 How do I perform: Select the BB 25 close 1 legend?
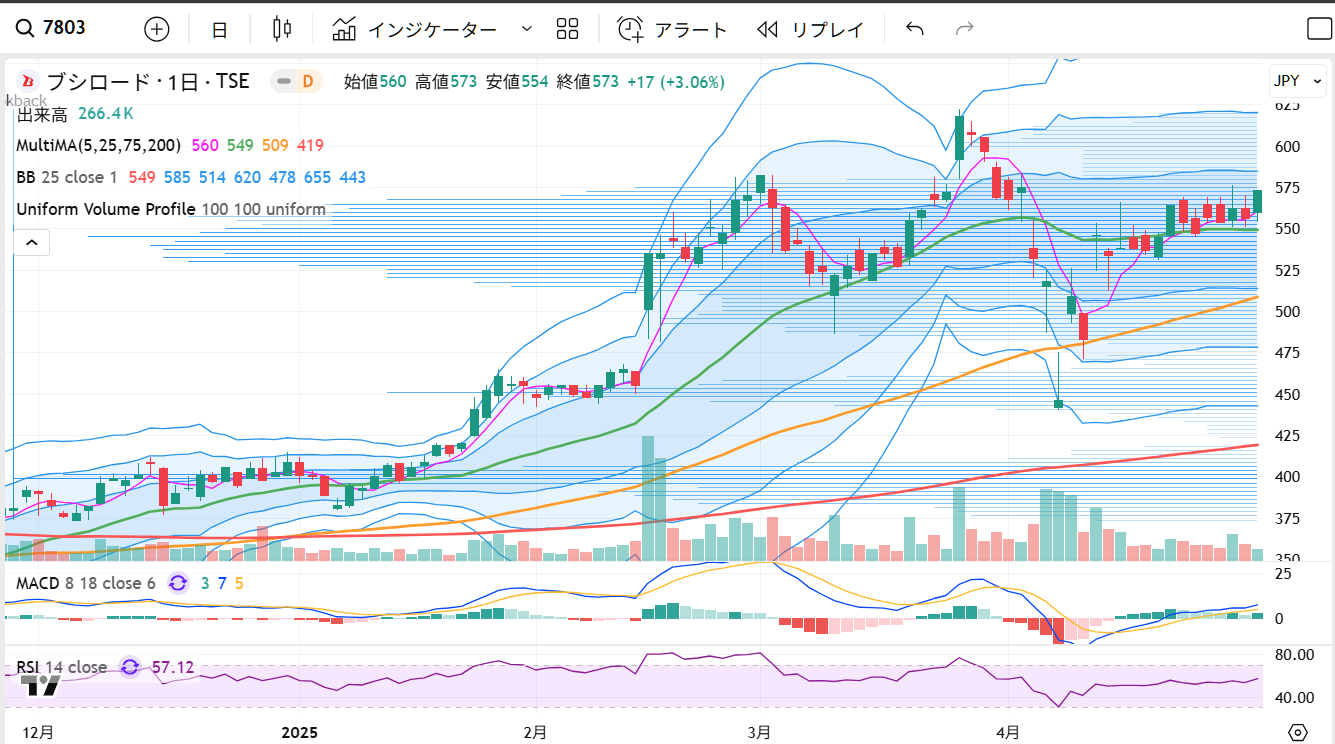click(66, 177)
